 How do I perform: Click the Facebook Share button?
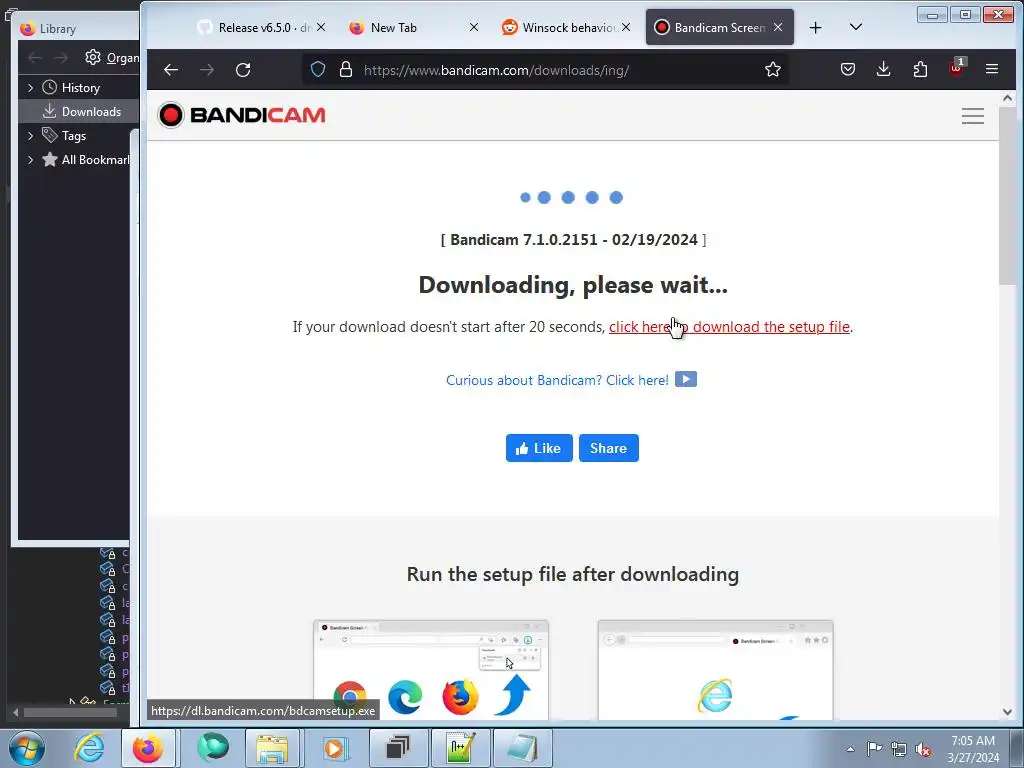[609, 448]
